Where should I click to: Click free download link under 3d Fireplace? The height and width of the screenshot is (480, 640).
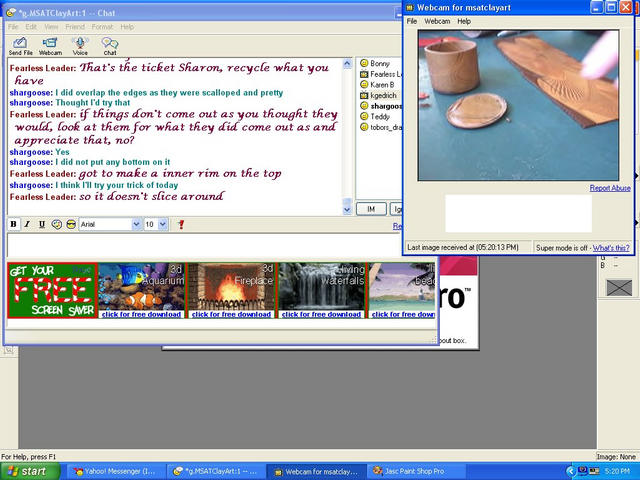[231, 314]
